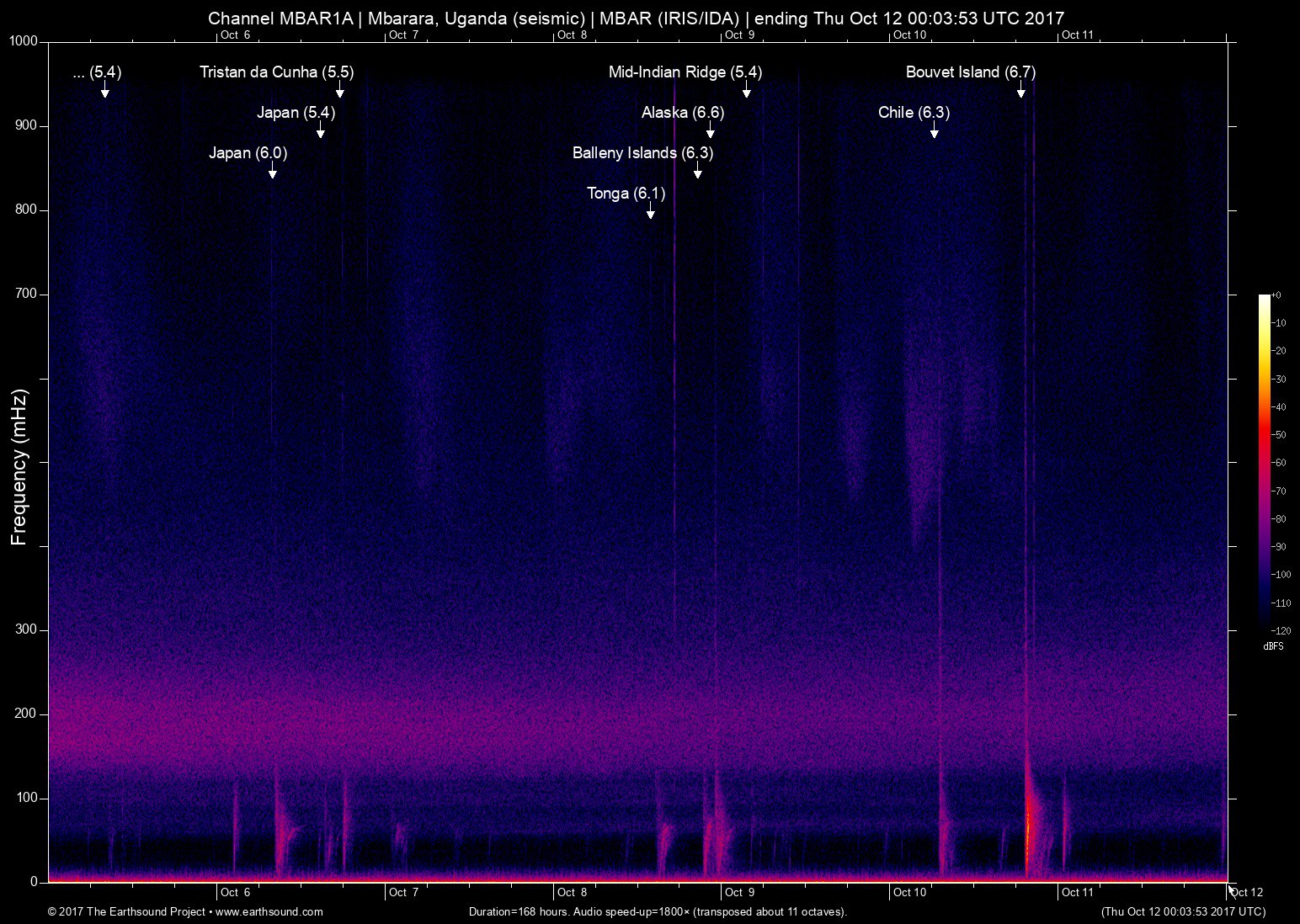Click the "Tristan da Cunha (5.5)" label
This screenshot has width=1300, height=924.
pyautogui.click(x=277, y=72)
